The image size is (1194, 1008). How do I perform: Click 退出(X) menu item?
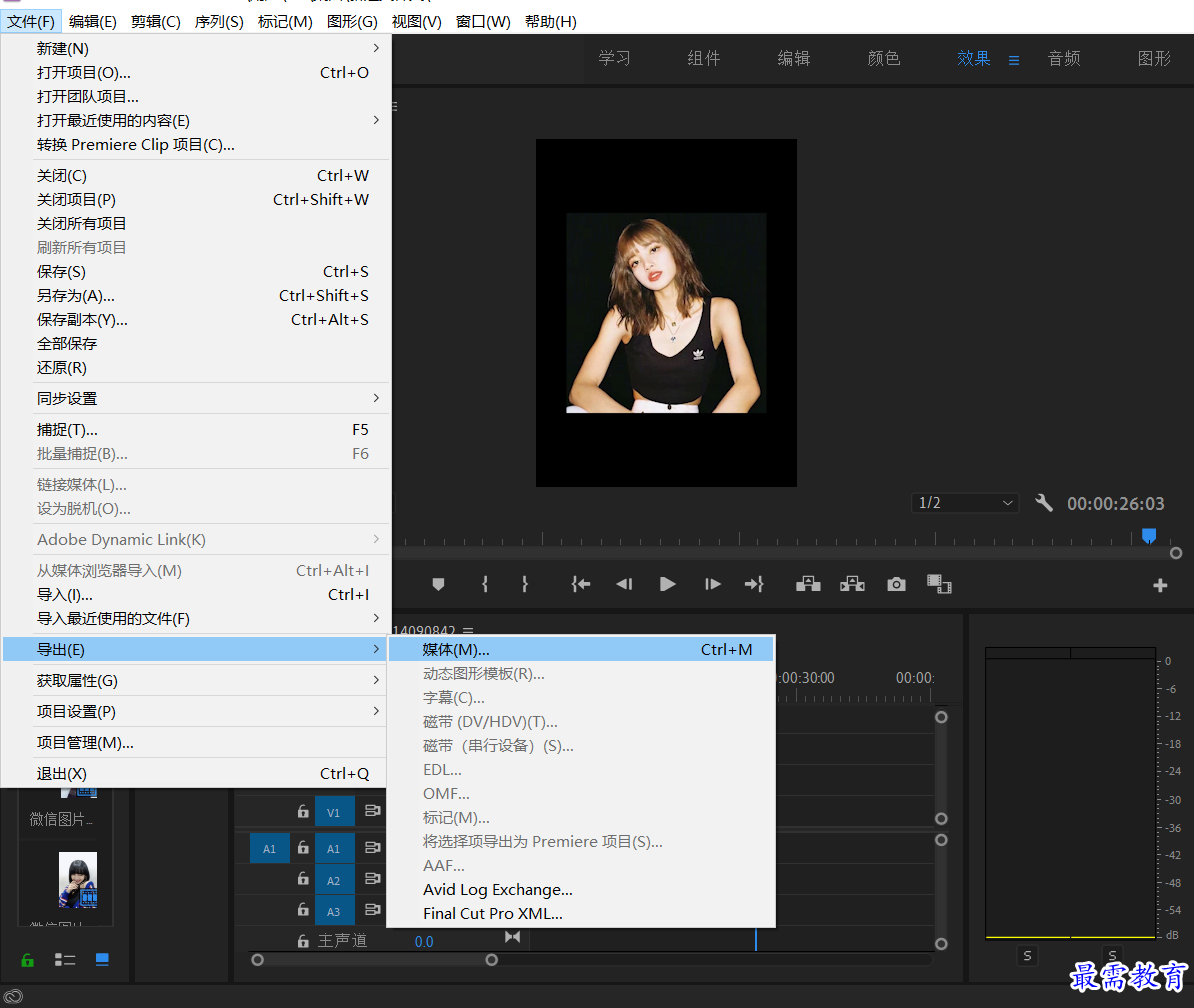click(197, 774)
